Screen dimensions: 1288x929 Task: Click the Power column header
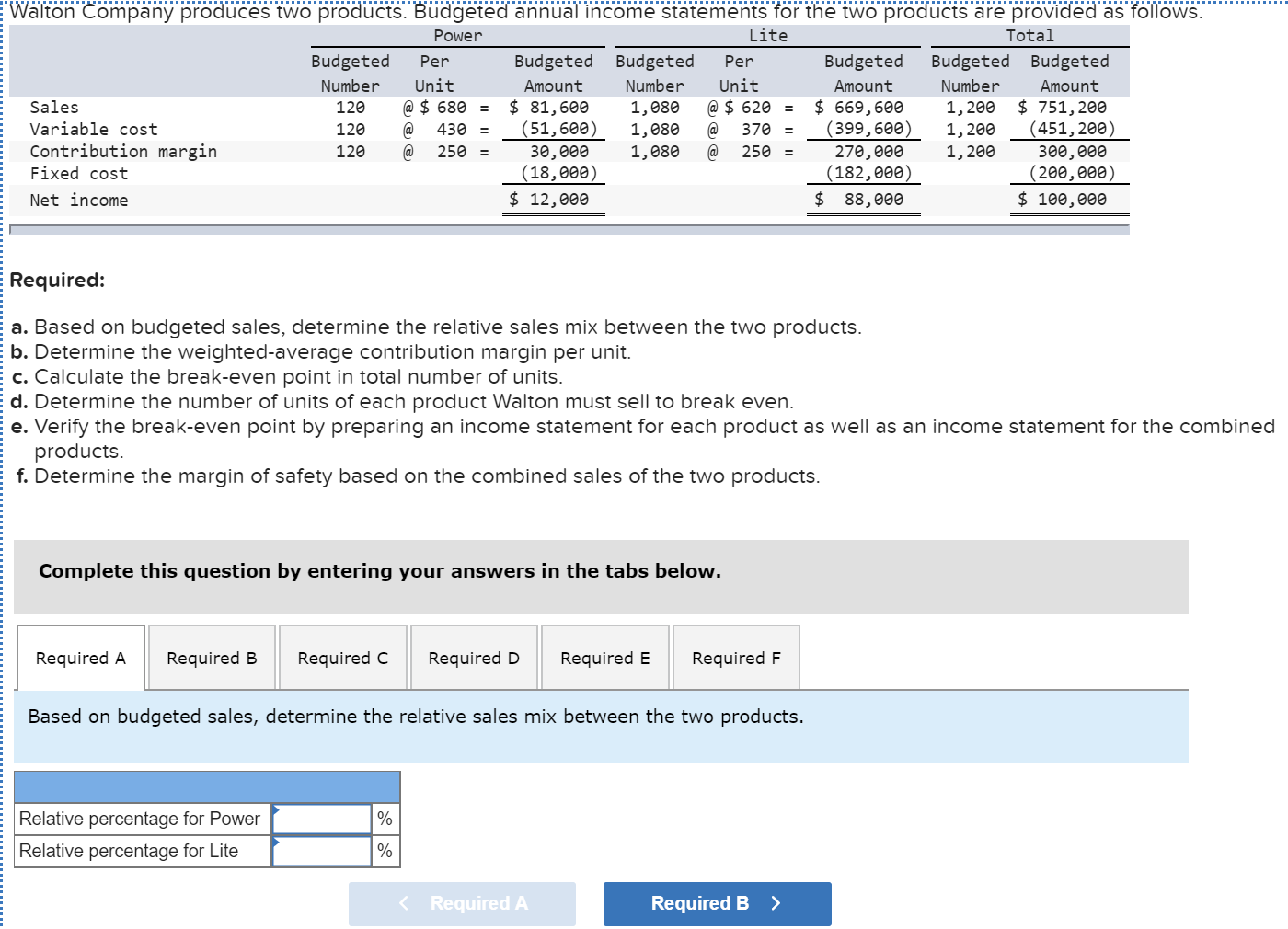458,36
